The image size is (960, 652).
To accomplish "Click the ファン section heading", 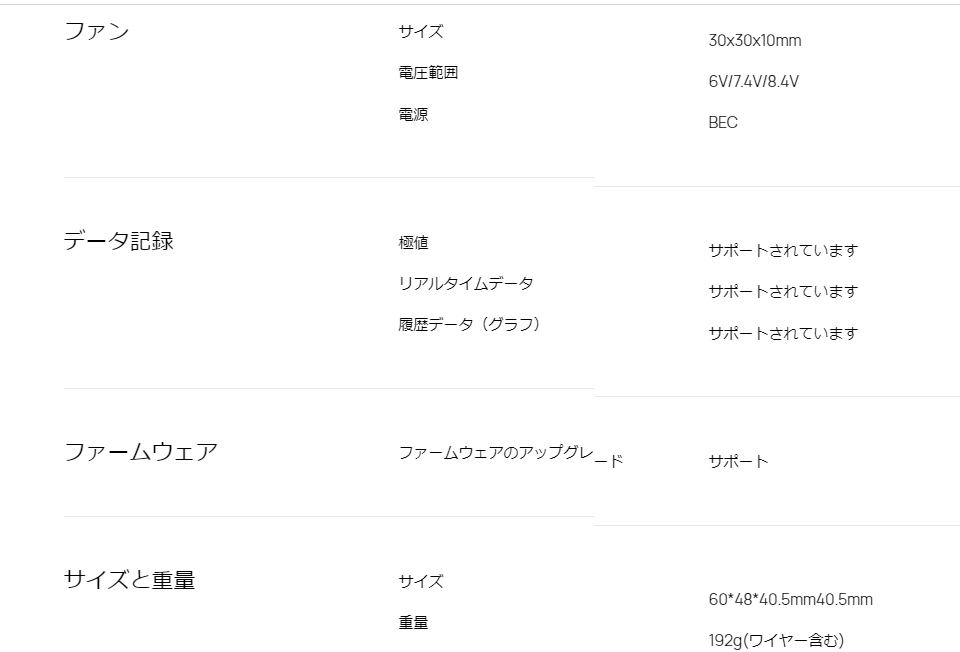I will pos(97,31).
